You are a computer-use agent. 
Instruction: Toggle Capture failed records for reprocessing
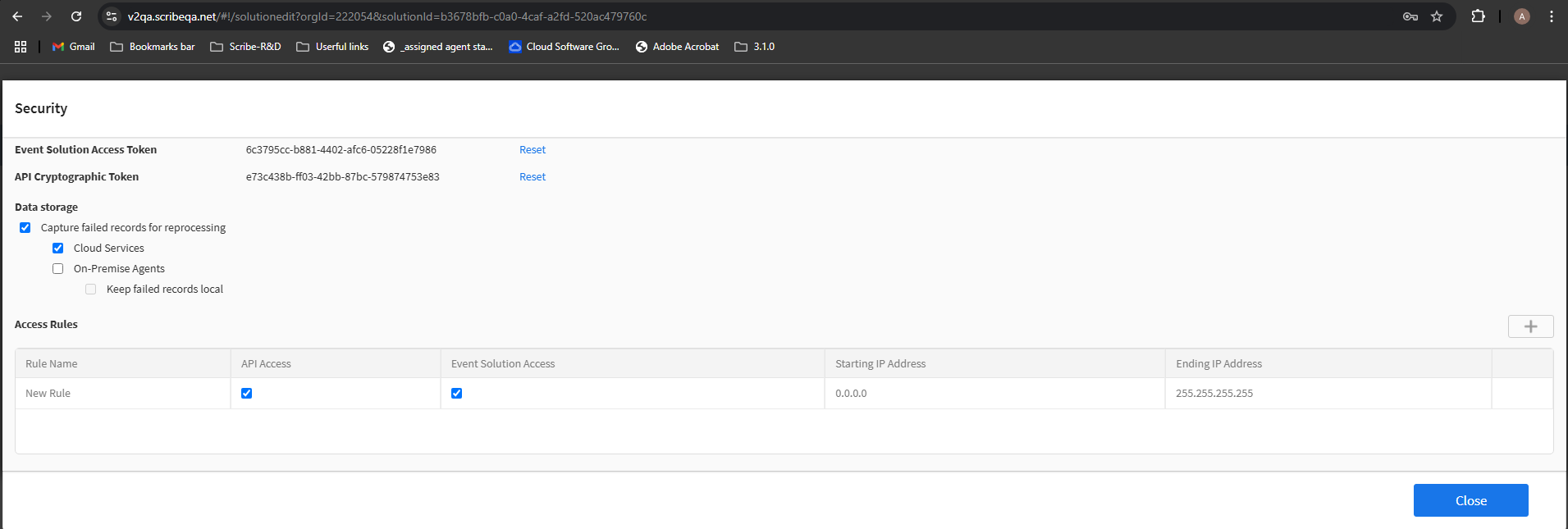[25, 227]
